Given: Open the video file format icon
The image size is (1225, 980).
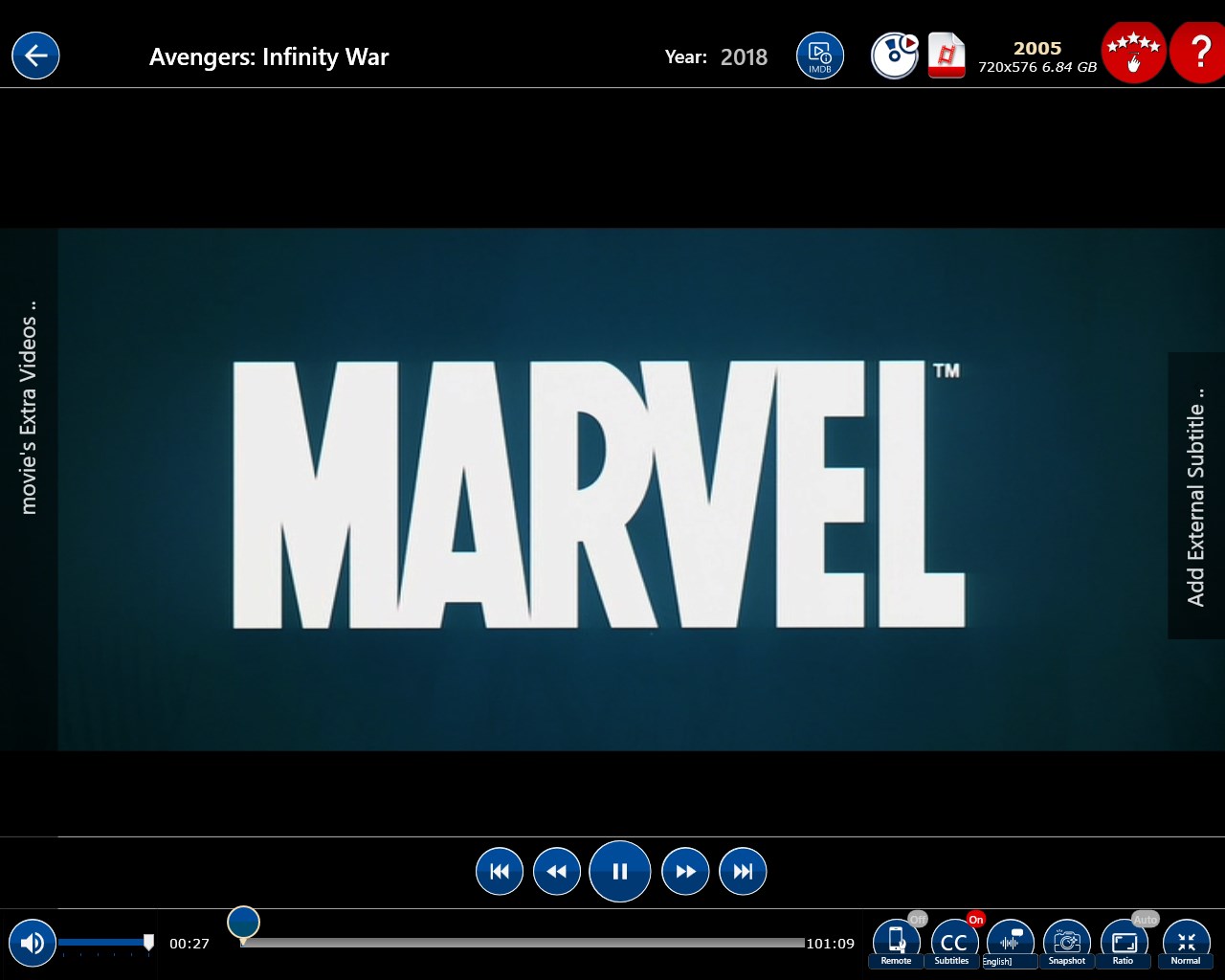Looking at the screenshot, I should 946,56.
